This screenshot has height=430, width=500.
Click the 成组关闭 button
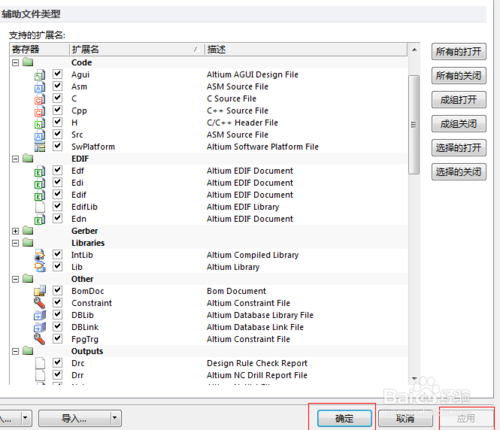tap(459, 124)
